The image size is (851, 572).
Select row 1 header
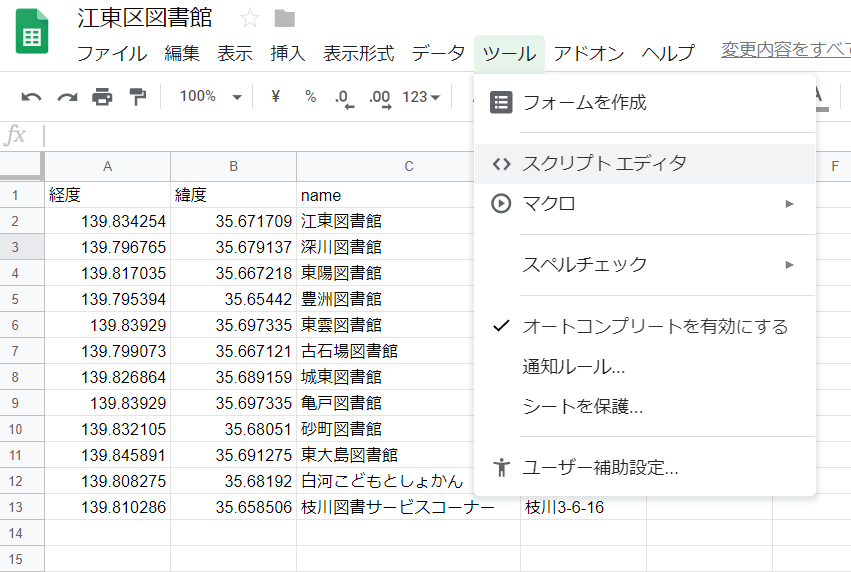tap(22, 195)
